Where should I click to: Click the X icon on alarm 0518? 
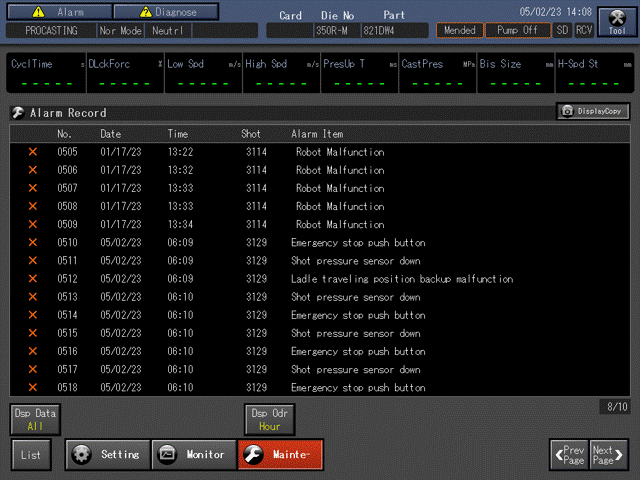[x=32, y=387]
